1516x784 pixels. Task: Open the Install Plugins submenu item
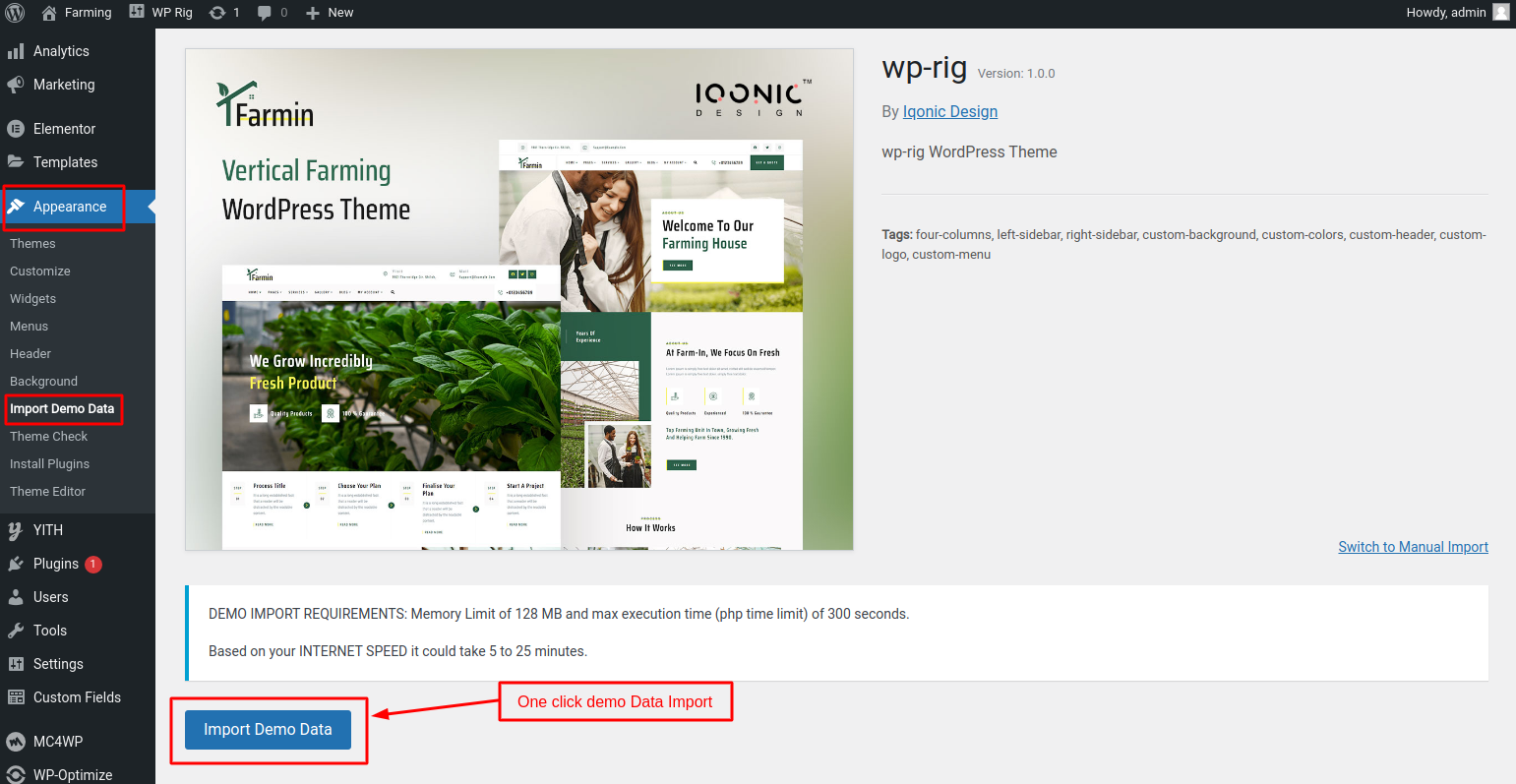pos(50,464)
